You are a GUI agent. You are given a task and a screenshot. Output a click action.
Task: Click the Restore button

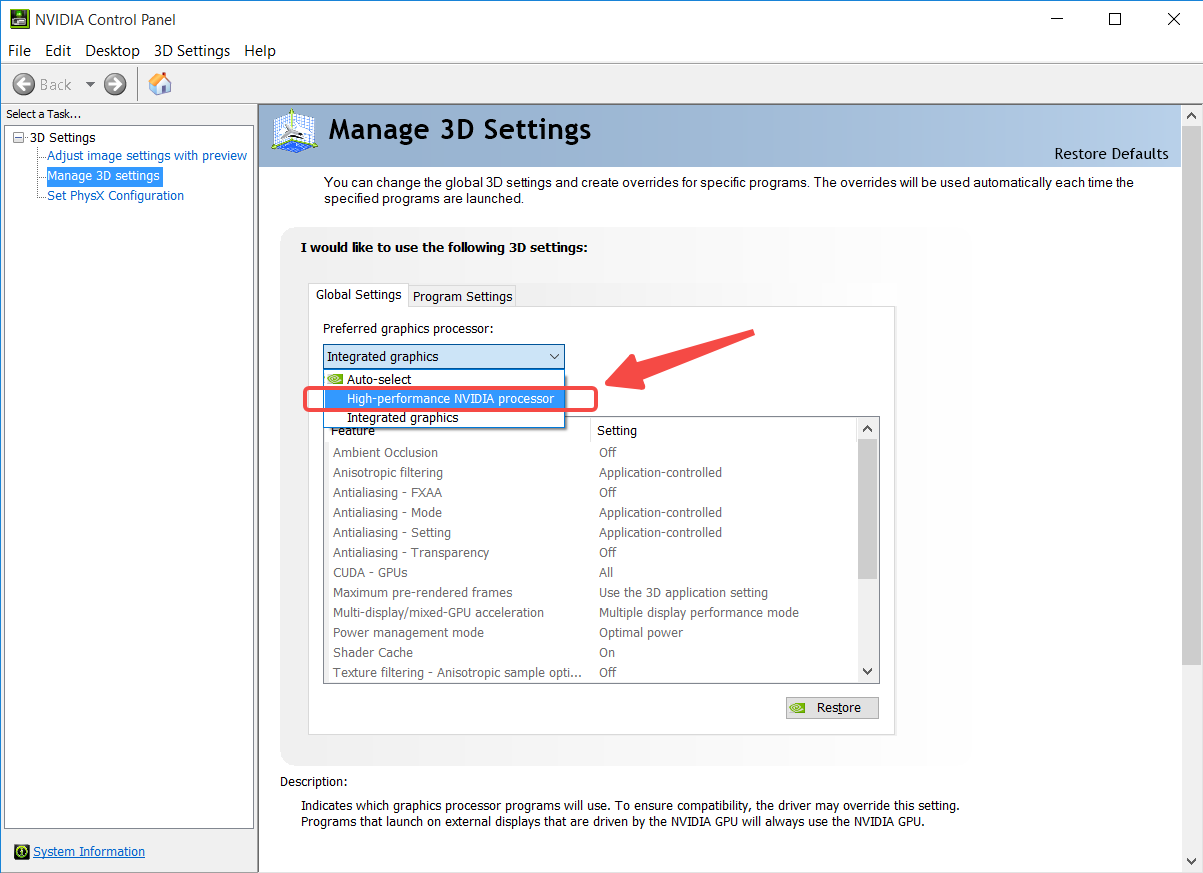click(832, 708)
